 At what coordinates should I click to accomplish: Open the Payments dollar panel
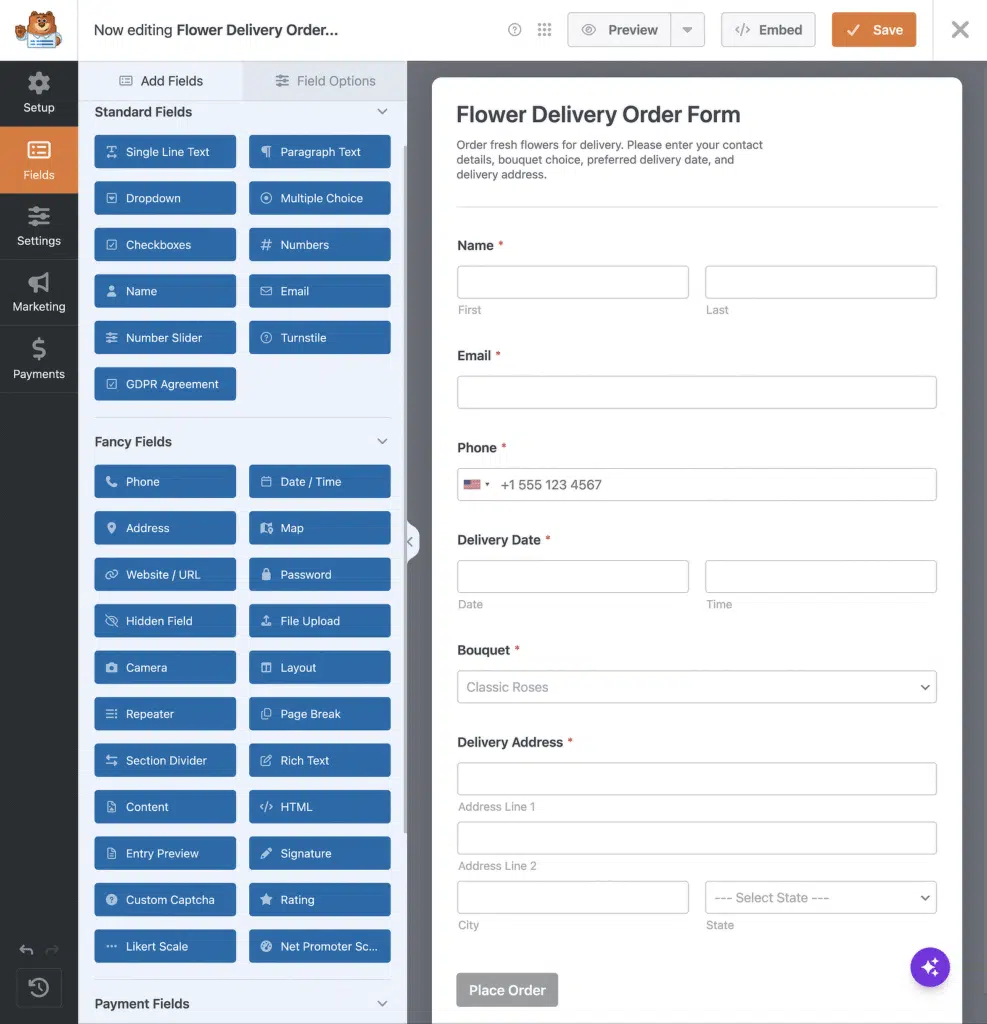[39, 359]
